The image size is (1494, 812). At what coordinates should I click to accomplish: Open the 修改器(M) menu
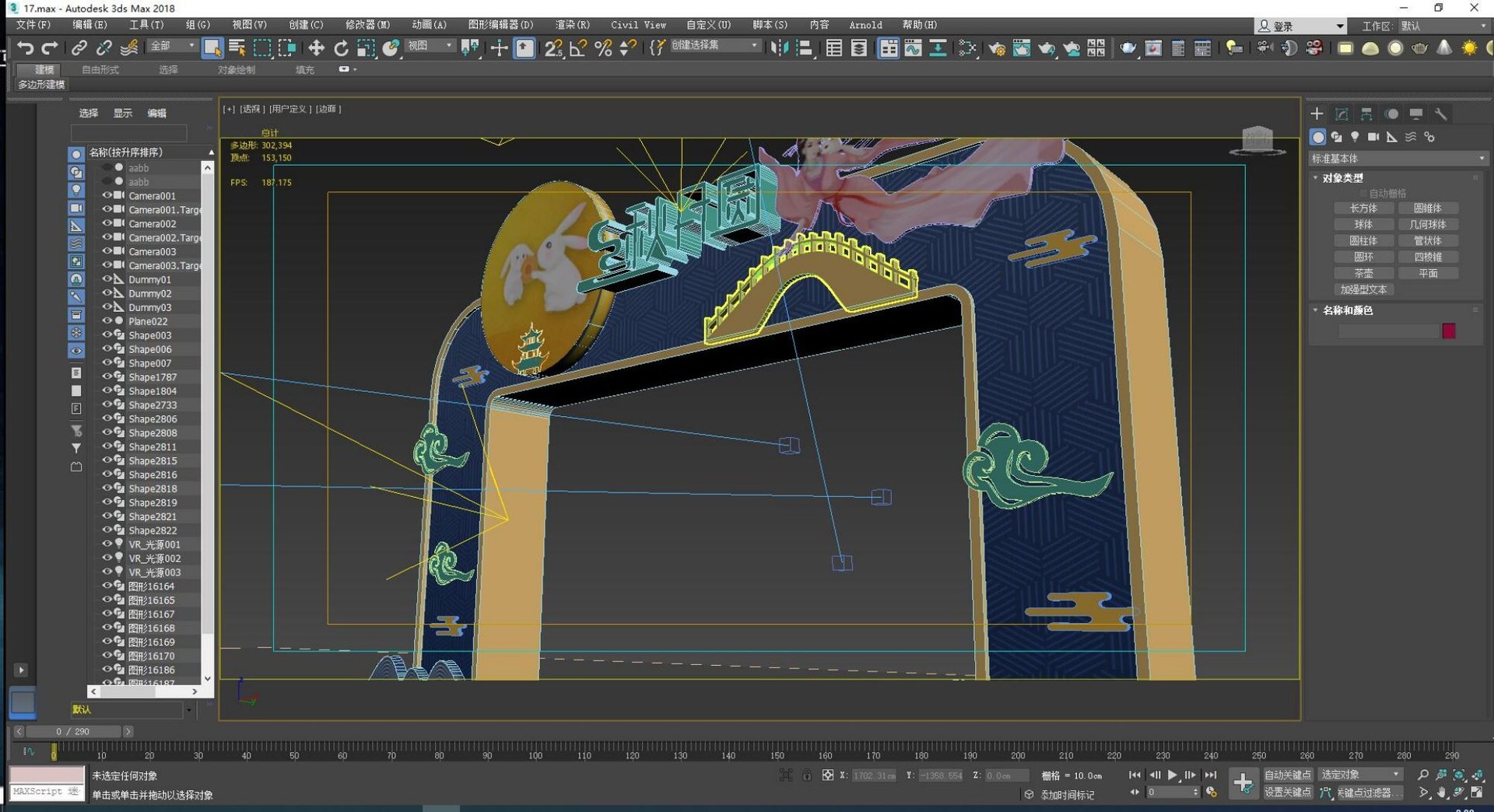(x=367, y=25)
